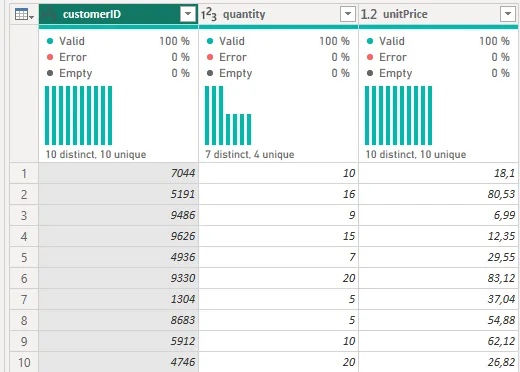520x372 pixels.
Task: Open customerID column filter dropdown
Action: coord(188,14)
